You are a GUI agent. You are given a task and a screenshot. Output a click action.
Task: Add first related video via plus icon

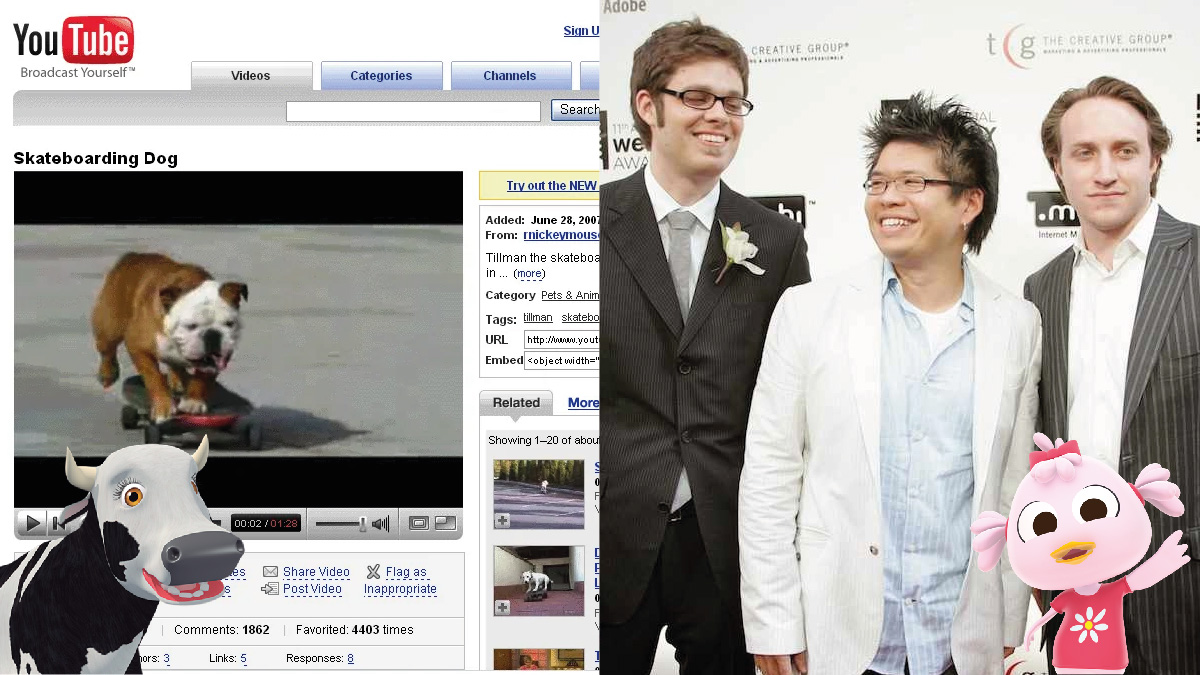coord(502,520)
